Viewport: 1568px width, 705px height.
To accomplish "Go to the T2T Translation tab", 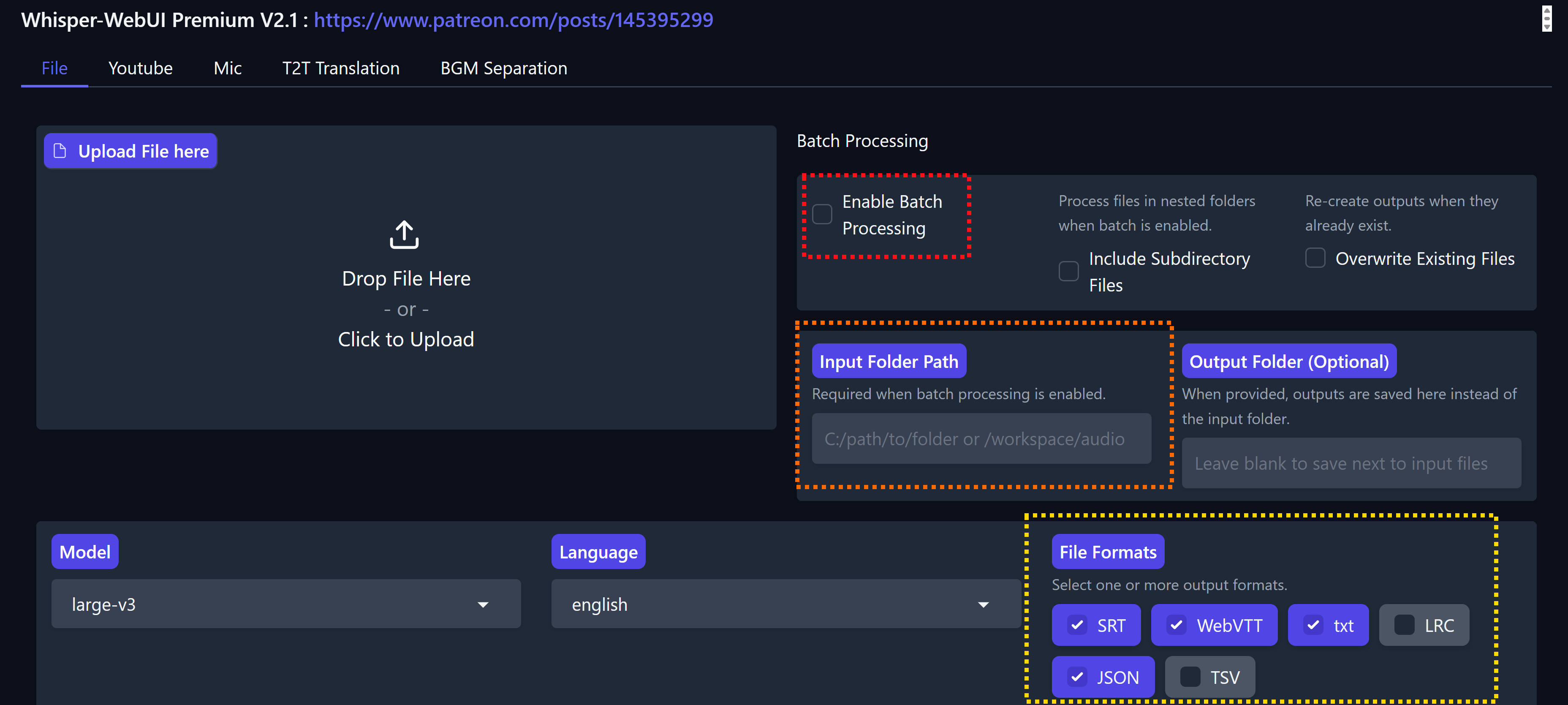I will pos(340,68).
